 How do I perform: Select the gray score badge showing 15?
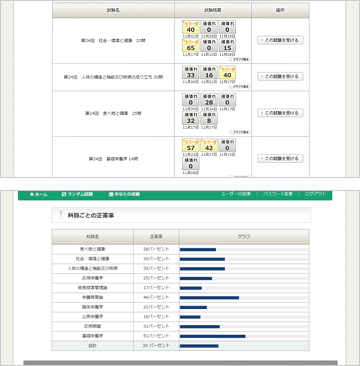[227, 45]
